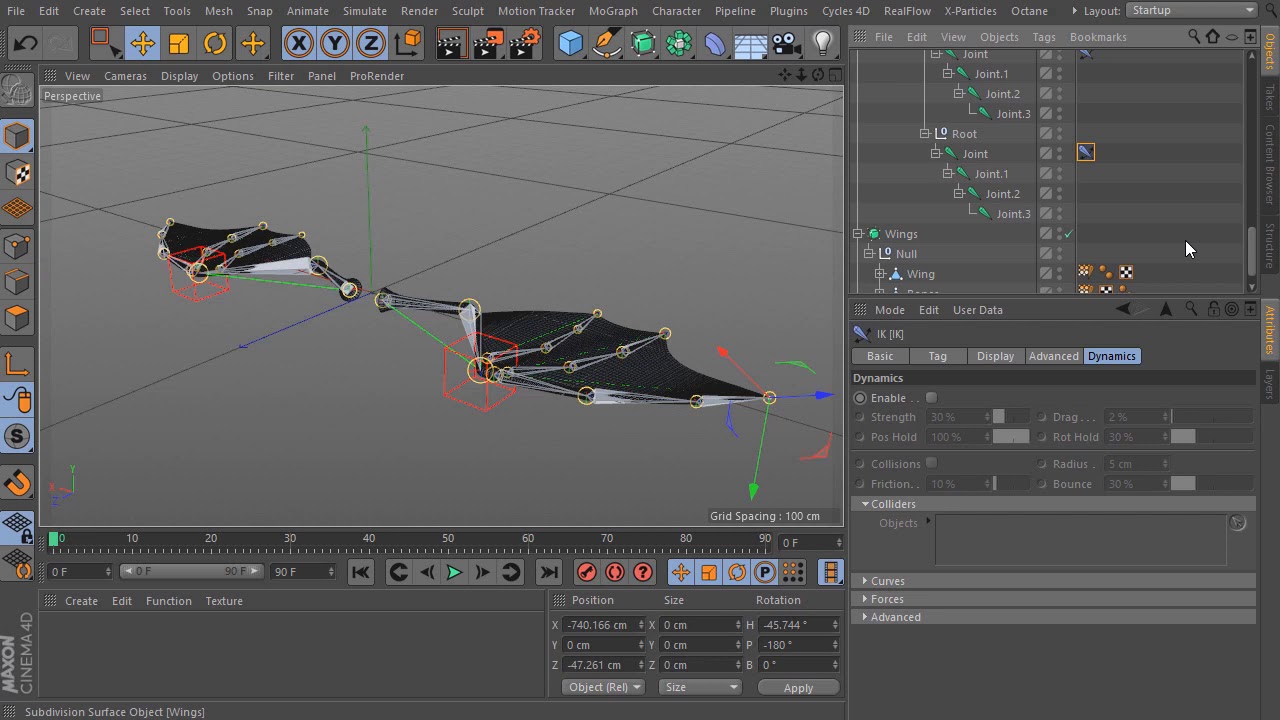1280x720 pixels.
Task: Select the IK tag on Root's Joint
Action: (1086, 152)
